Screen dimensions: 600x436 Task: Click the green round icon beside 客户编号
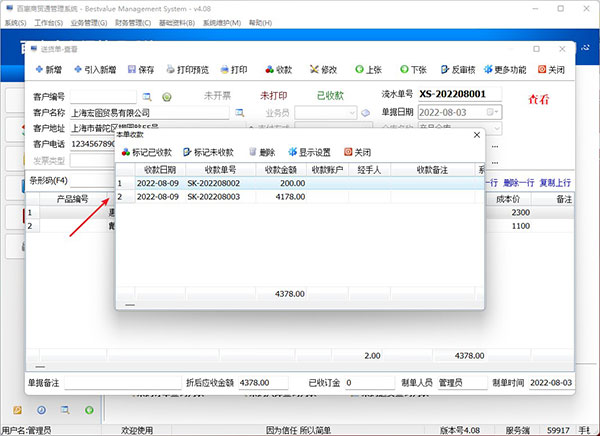point(166,97)
